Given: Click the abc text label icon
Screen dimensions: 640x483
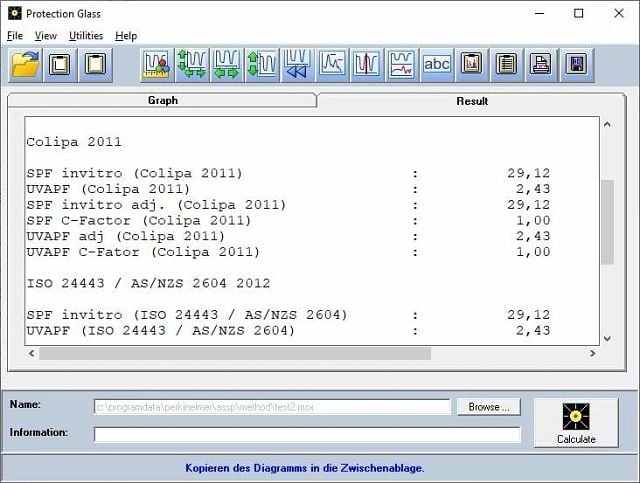Looking at the screenshot, I should (x=437, y=65).
